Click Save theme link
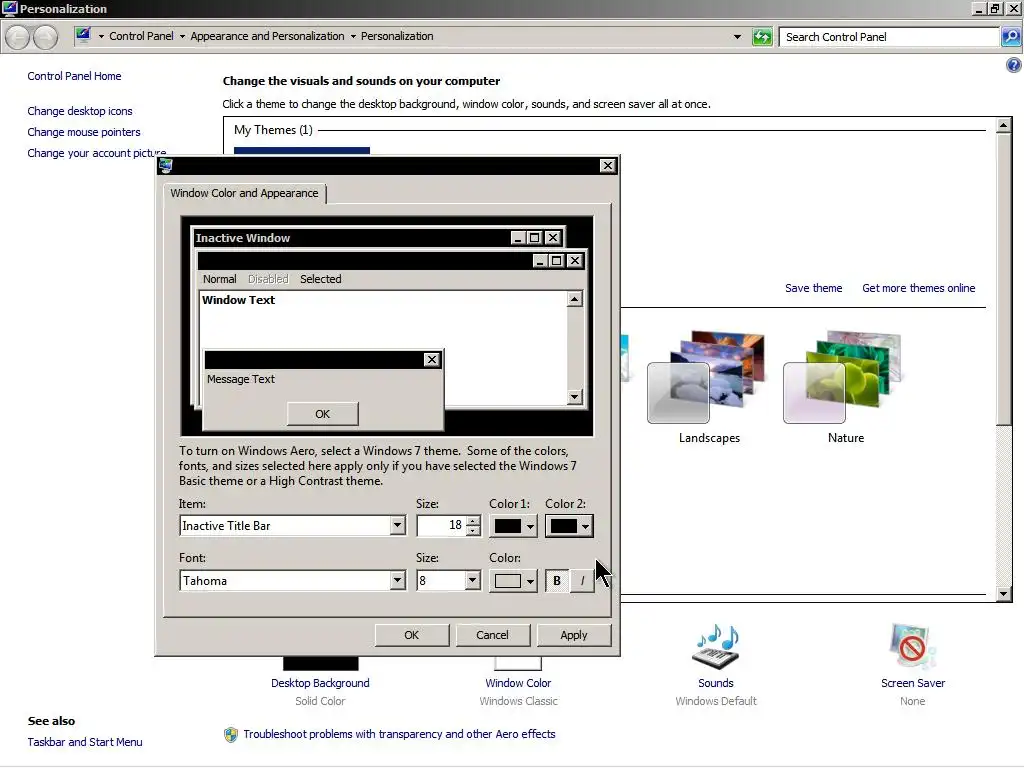Screen dimensions: 1024x768 coord(813,288)
